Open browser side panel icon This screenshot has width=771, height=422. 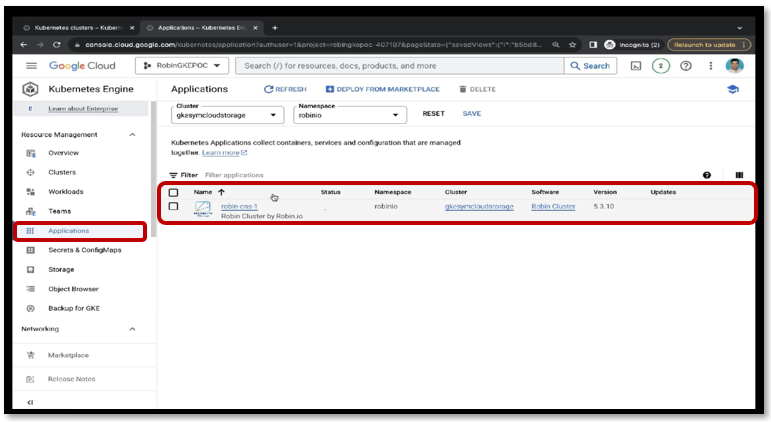point(593,45)
